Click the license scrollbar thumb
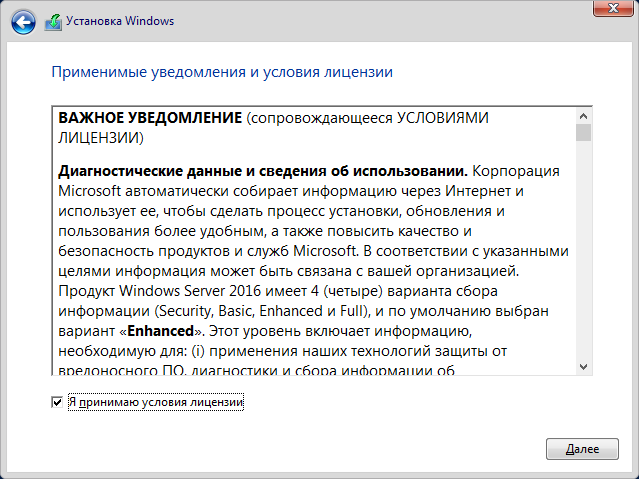 tap(583, 132)
